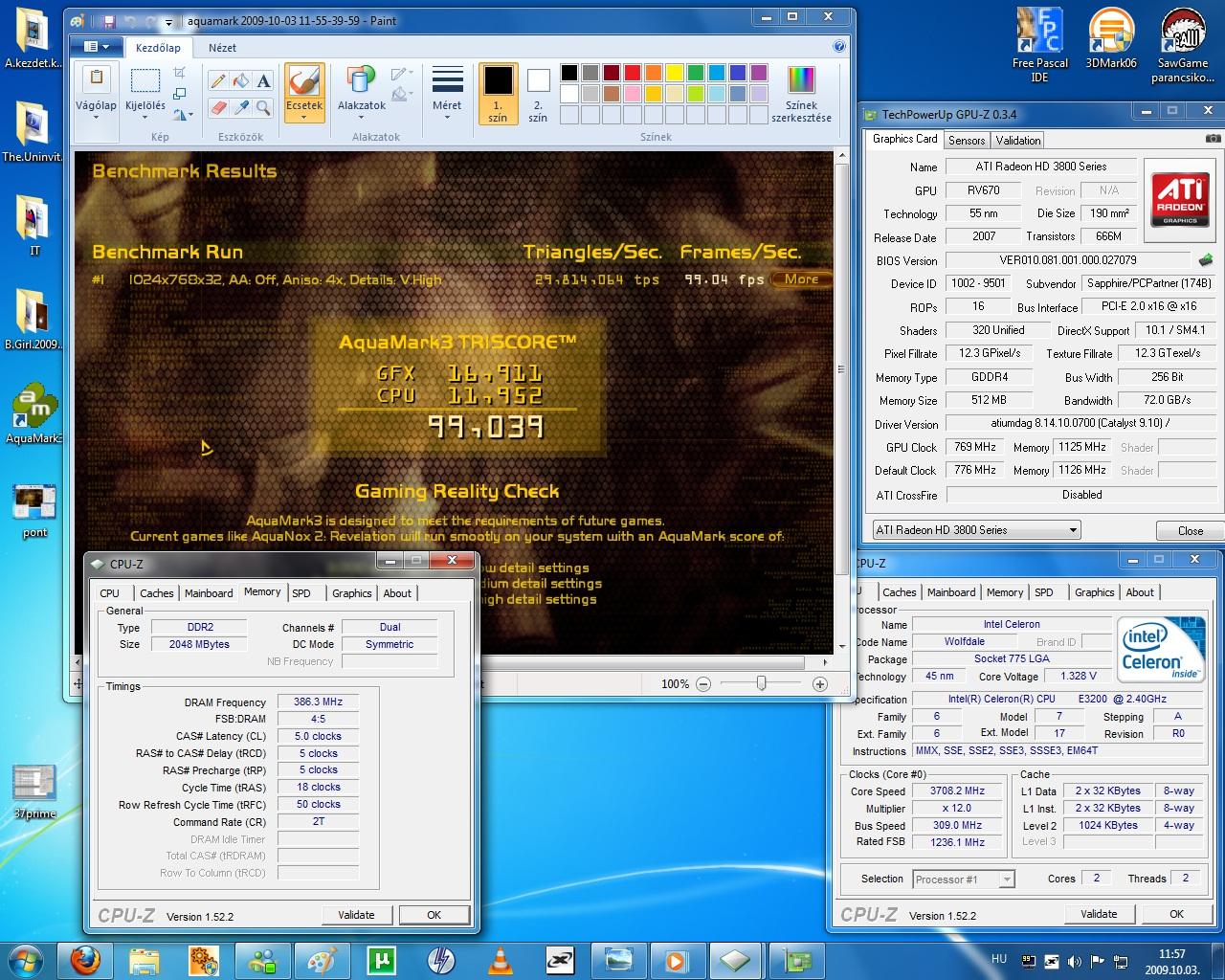Click the BIOS save chip icon in GPU-Z
Screen dimensions: 1225x980
pos(1206,259)
